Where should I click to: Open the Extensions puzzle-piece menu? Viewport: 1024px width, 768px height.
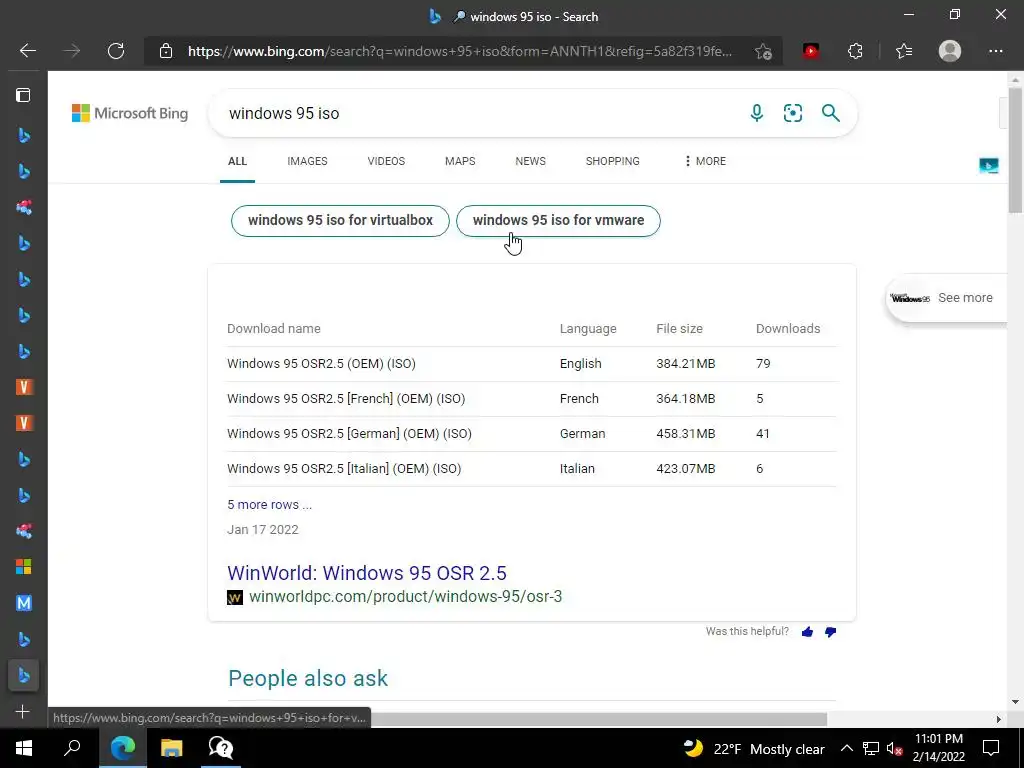click(855, 51)
